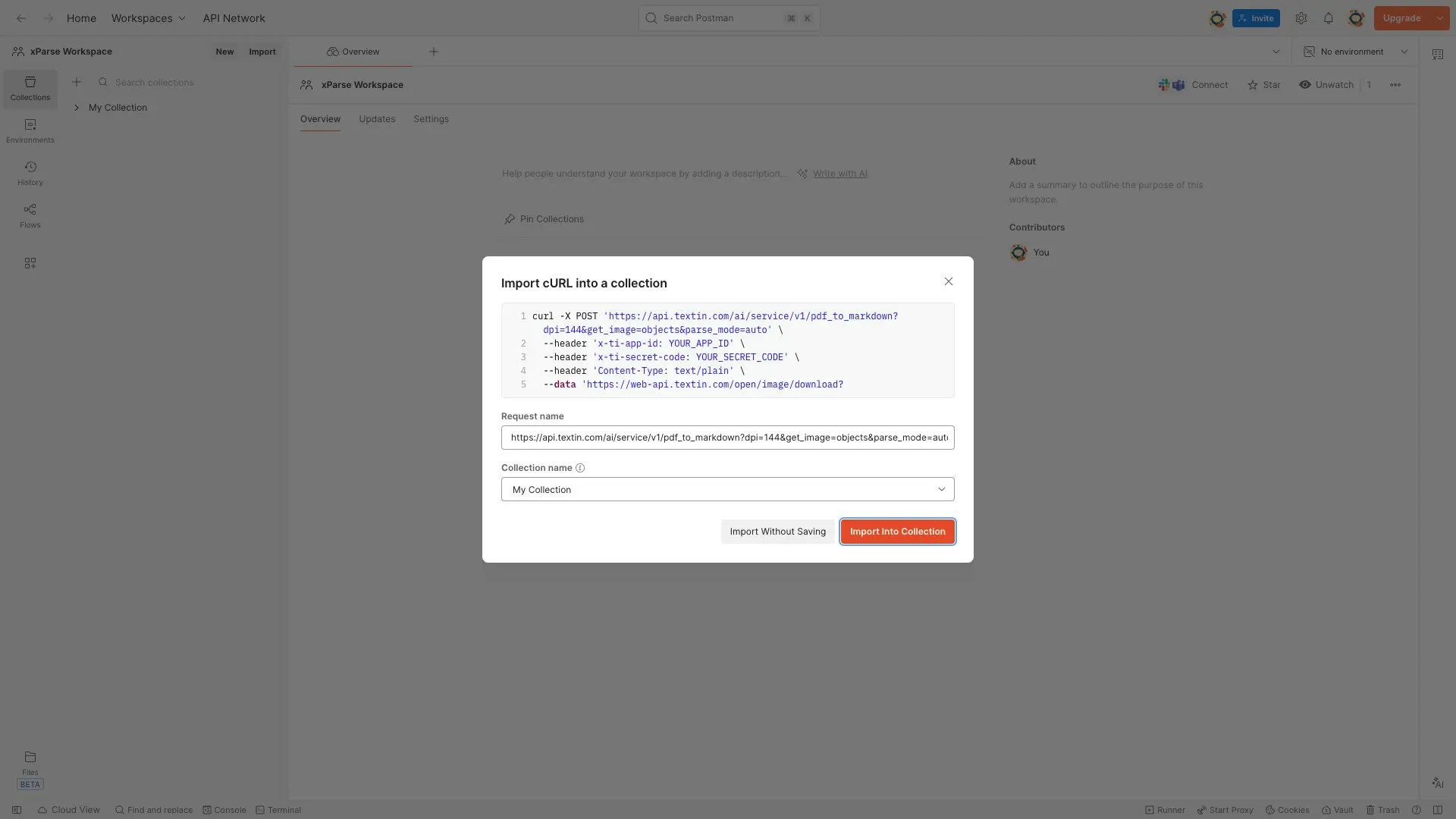The width and height of the screenshot is (1456, 819).
Task: Expand the Workspaces menu
Action: pyautogui.click(x=148, y=18)
